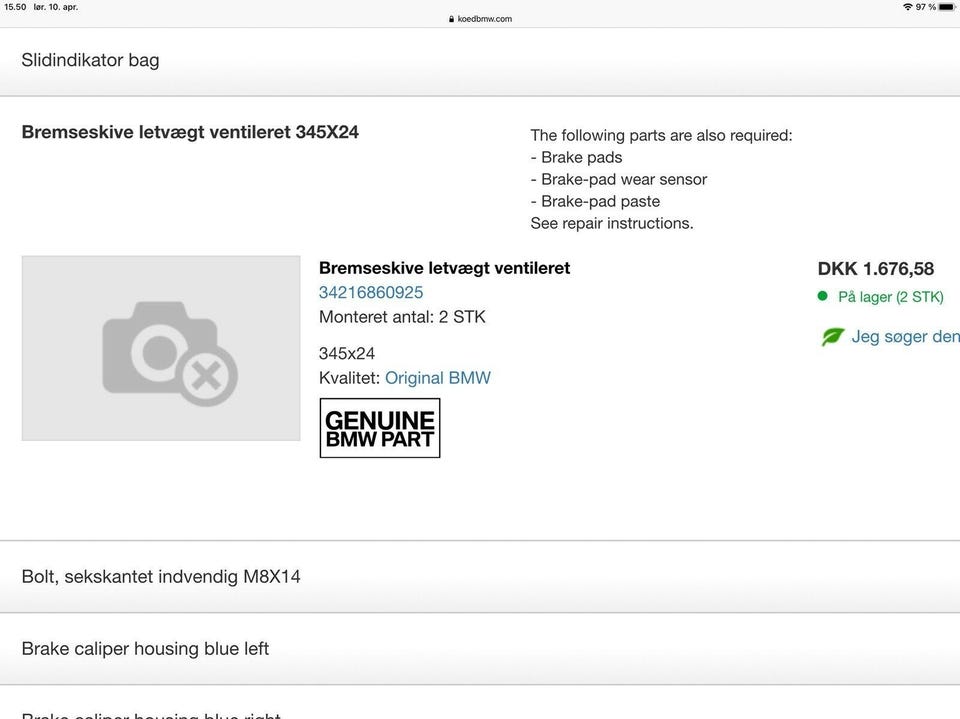Tap the 15.50 clock in status bar
960x719 pixels.
(x=14, y=7)
